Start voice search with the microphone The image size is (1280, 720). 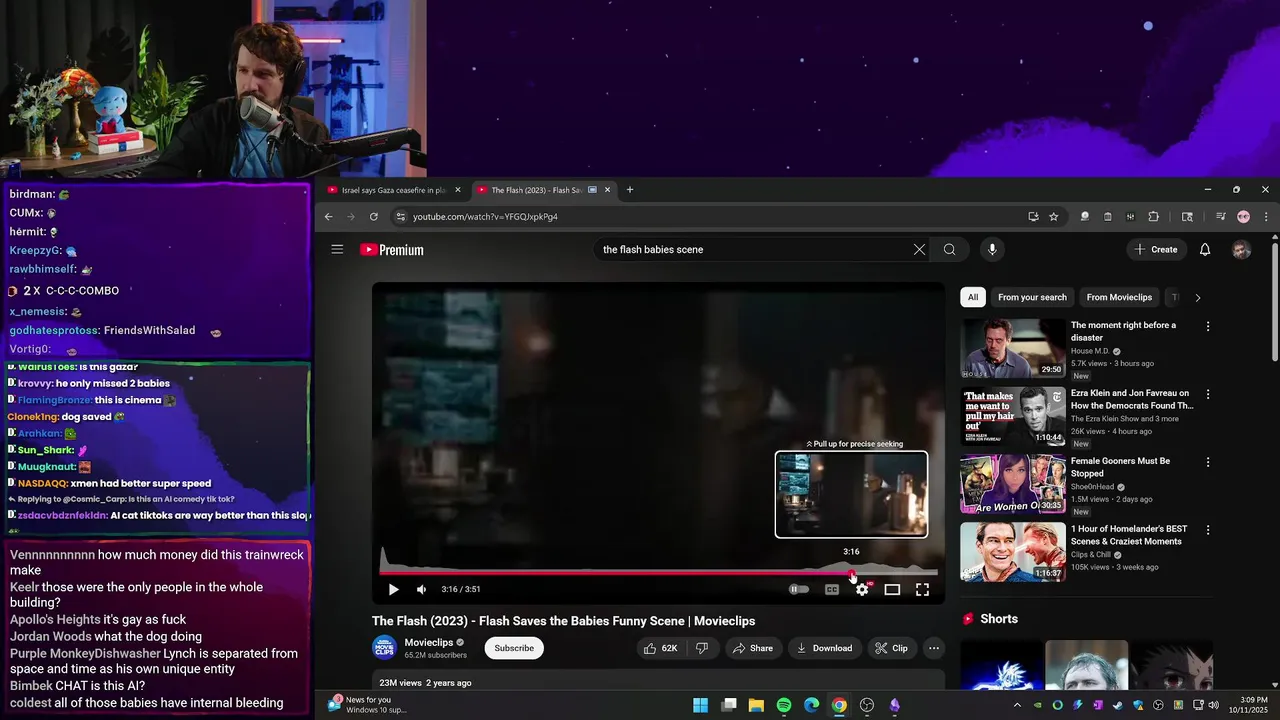[x=992, y=249]
